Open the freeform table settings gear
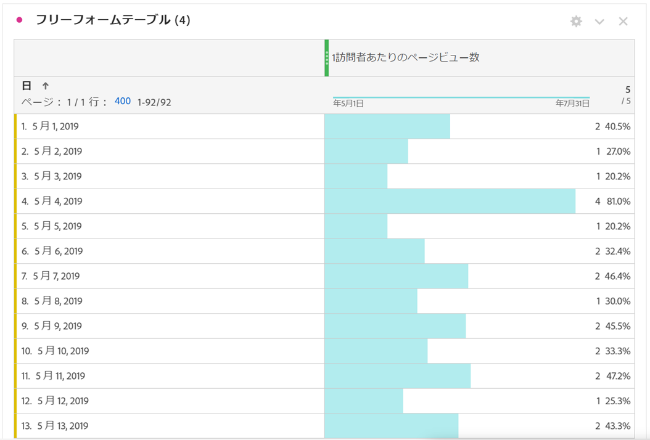 tap(576, 21)
